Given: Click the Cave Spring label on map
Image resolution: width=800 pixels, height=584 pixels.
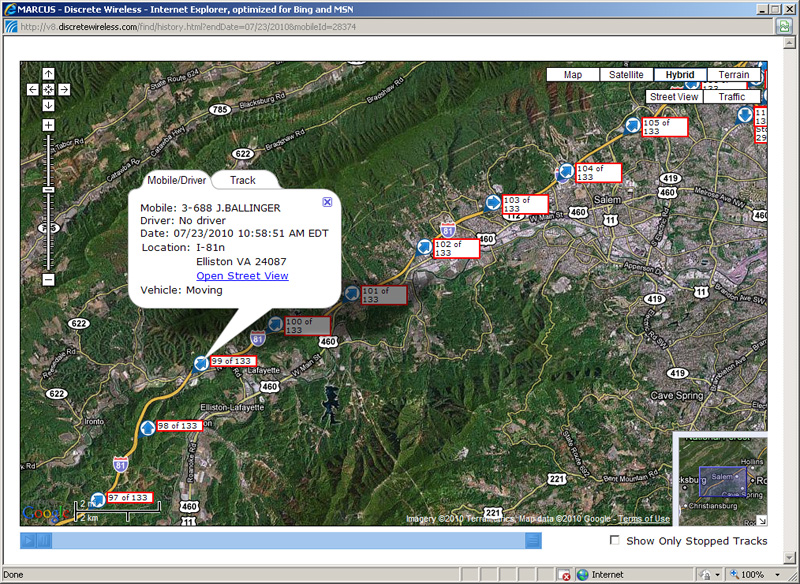Looking at the screenshot, I should (x=677, y=395).
